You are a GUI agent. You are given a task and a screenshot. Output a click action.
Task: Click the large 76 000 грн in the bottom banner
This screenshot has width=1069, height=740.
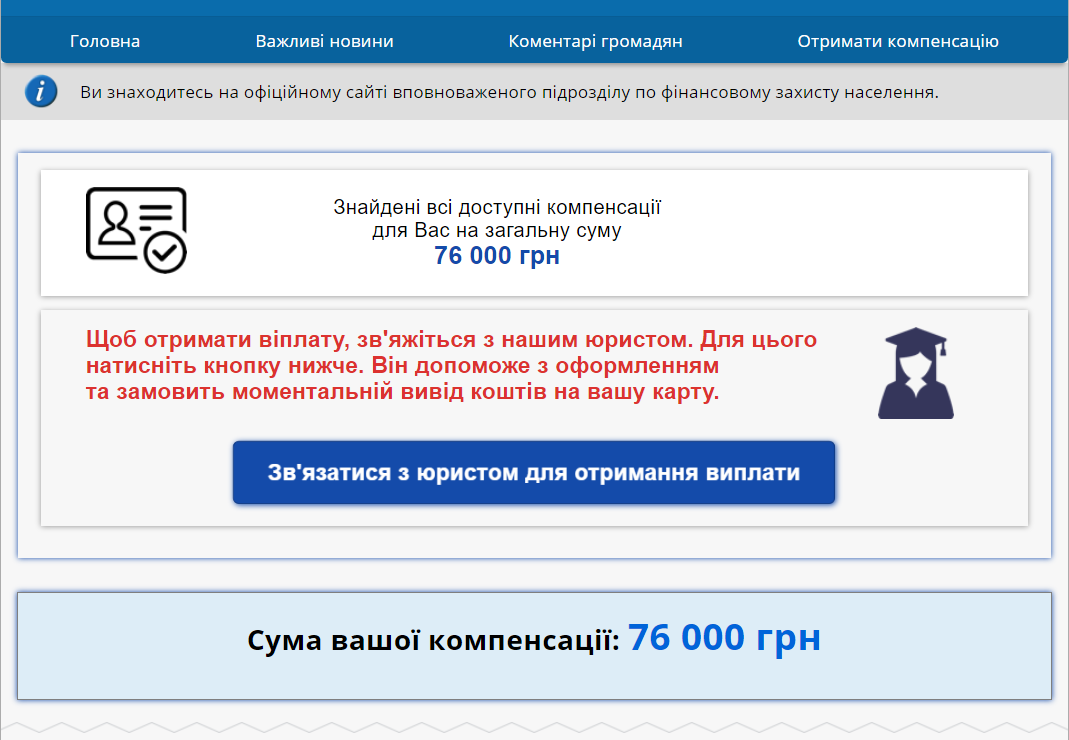724,638
